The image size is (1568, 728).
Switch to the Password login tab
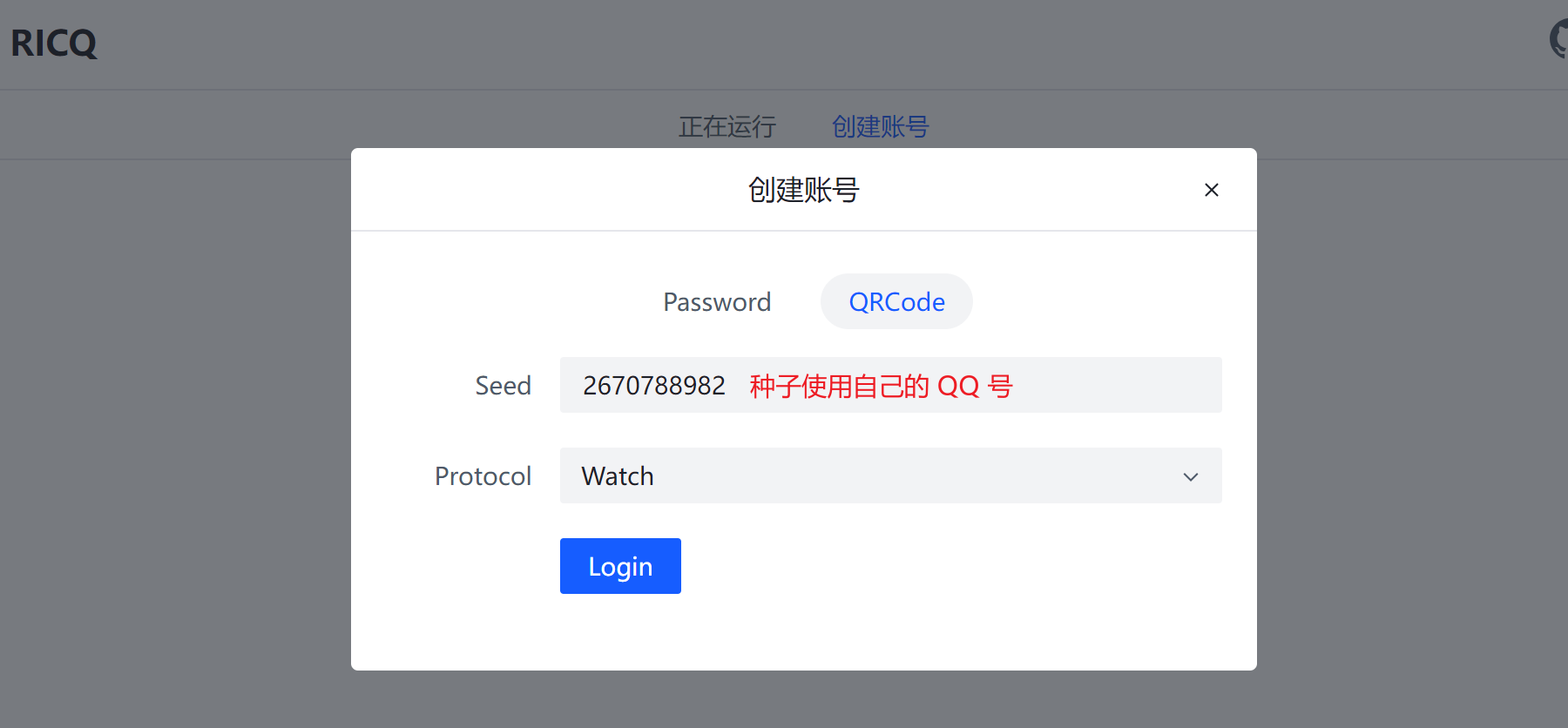[x=717, y=301]
